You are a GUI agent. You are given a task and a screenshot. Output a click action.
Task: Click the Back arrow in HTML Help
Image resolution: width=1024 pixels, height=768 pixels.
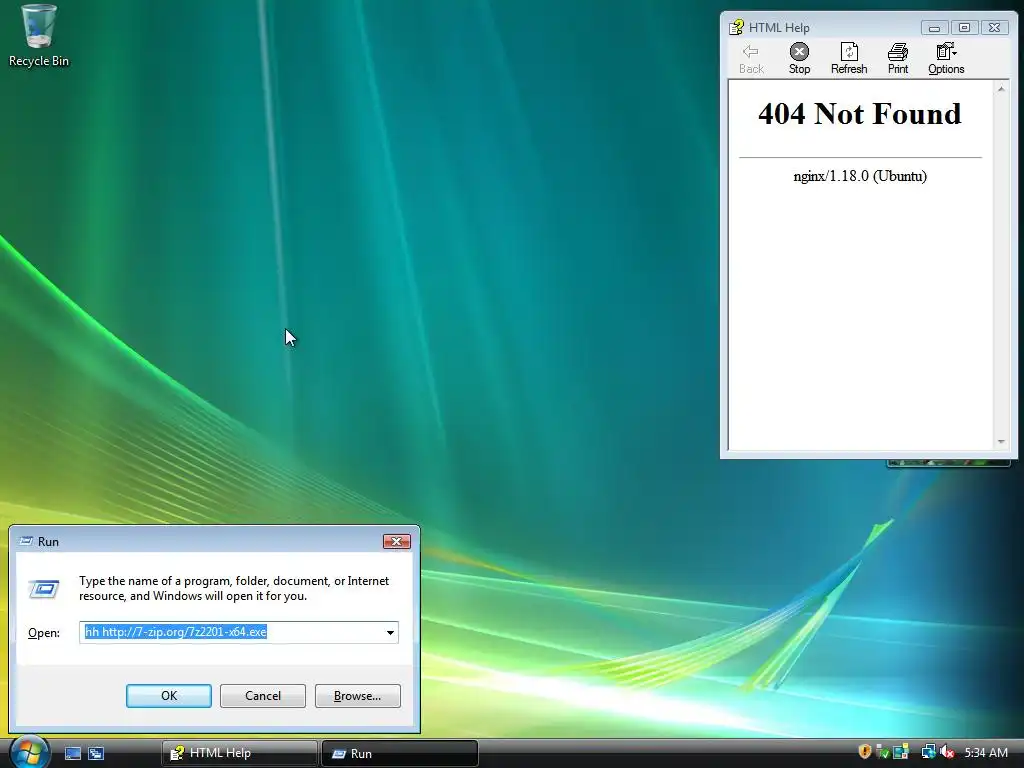[751, 58]
